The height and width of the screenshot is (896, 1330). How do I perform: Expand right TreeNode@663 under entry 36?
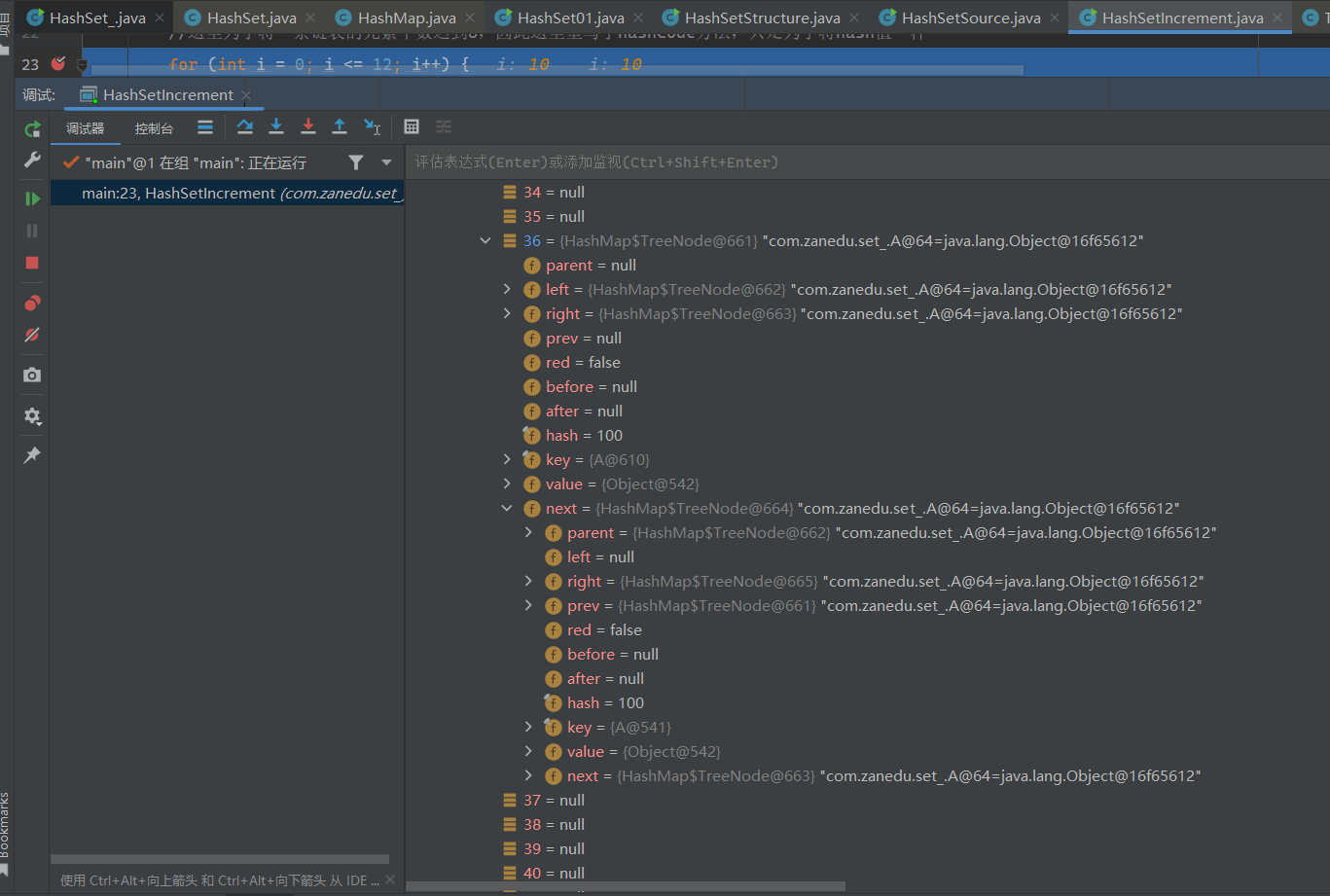pyautogui.click(x=507, y=313)
